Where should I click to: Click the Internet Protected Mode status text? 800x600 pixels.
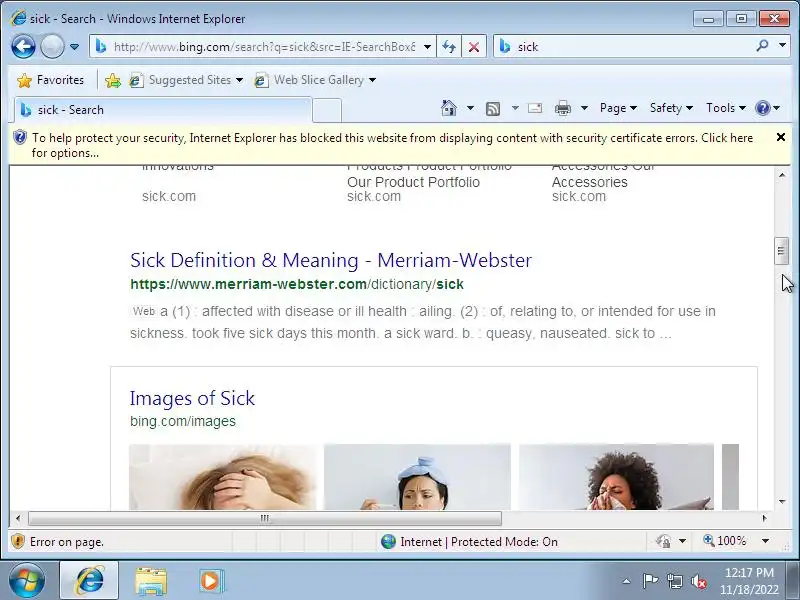(479, 542)
